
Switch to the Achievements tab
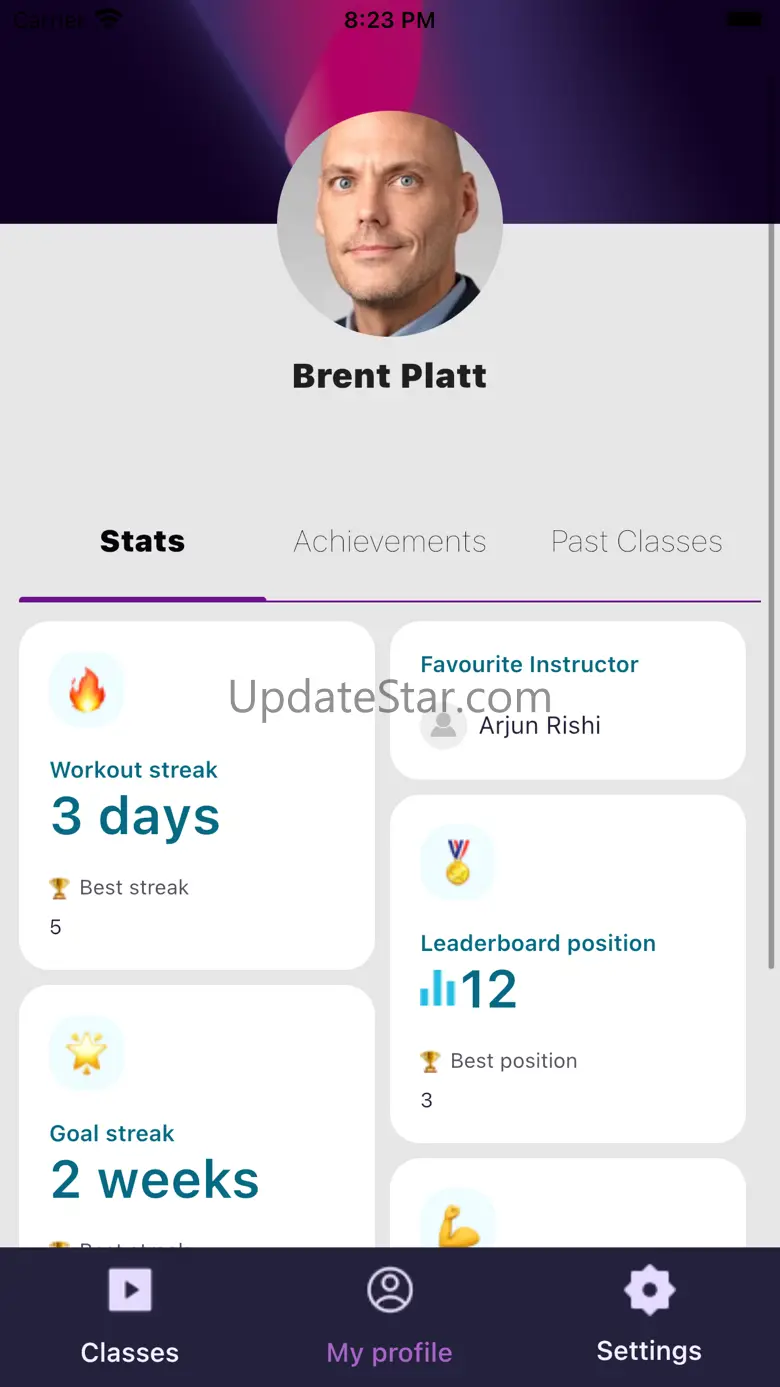(390, 541)
